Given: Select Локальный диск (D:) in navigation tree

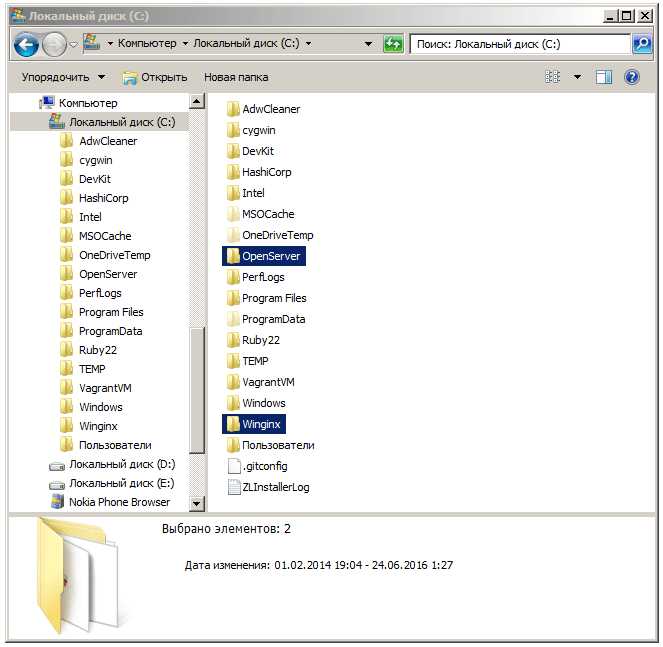Looking at the screenshot, I should point(122,464).
